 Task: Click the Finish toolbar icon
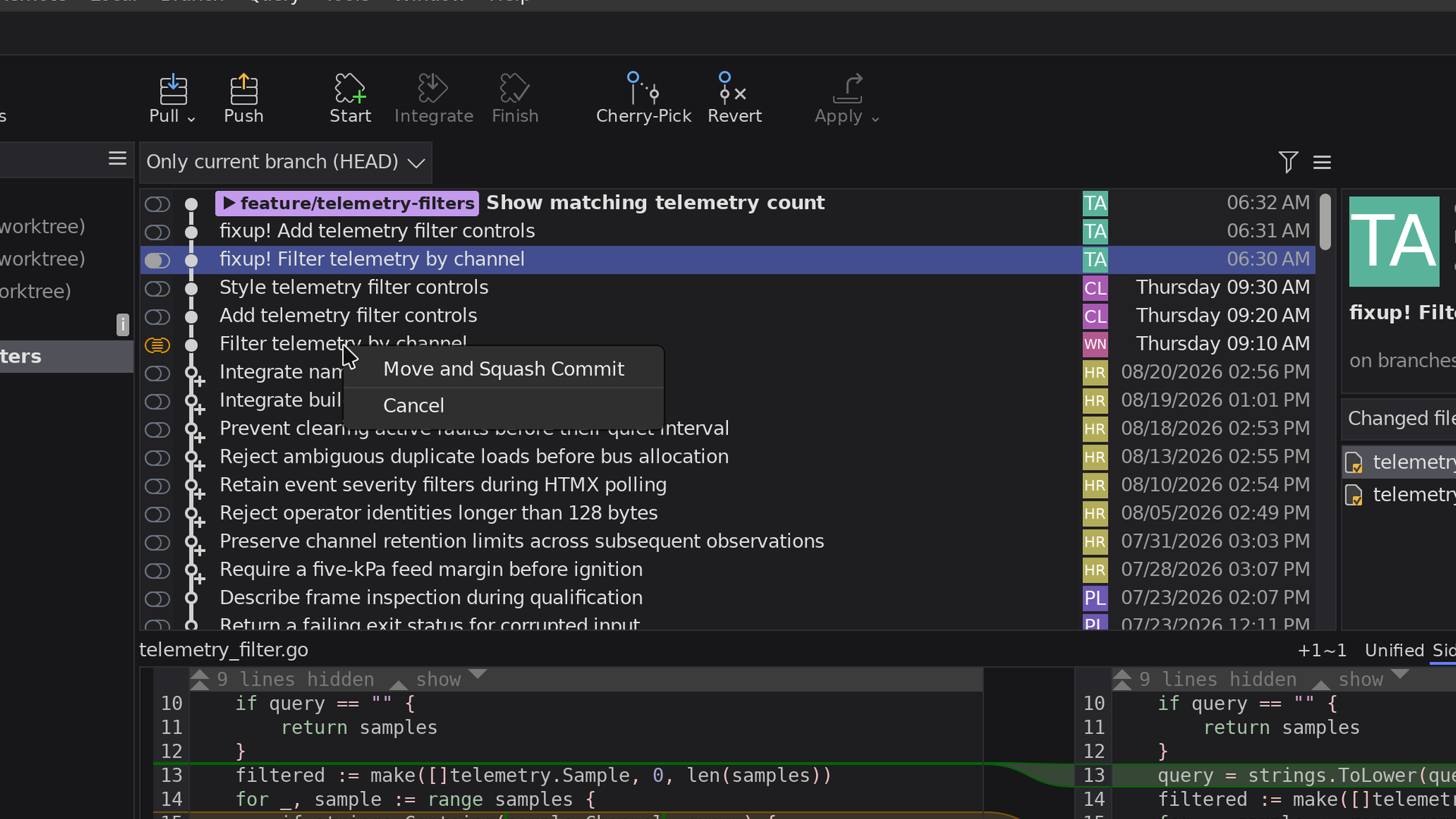point(514,89)
